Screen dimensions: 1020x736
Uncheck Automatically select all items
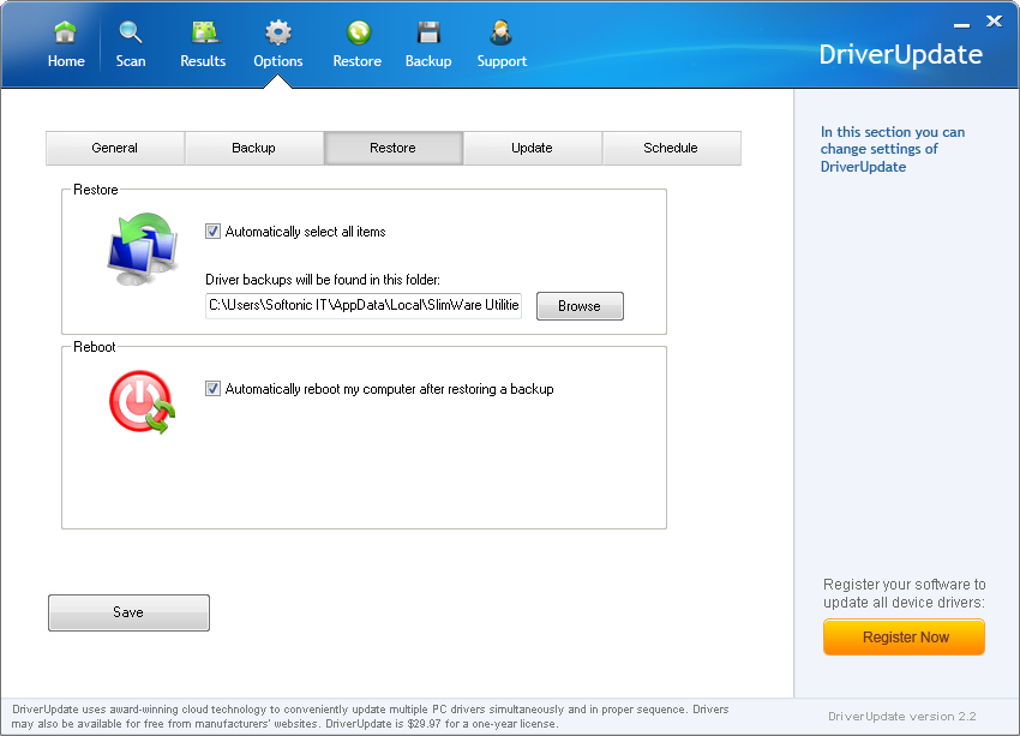coord(213,232)
